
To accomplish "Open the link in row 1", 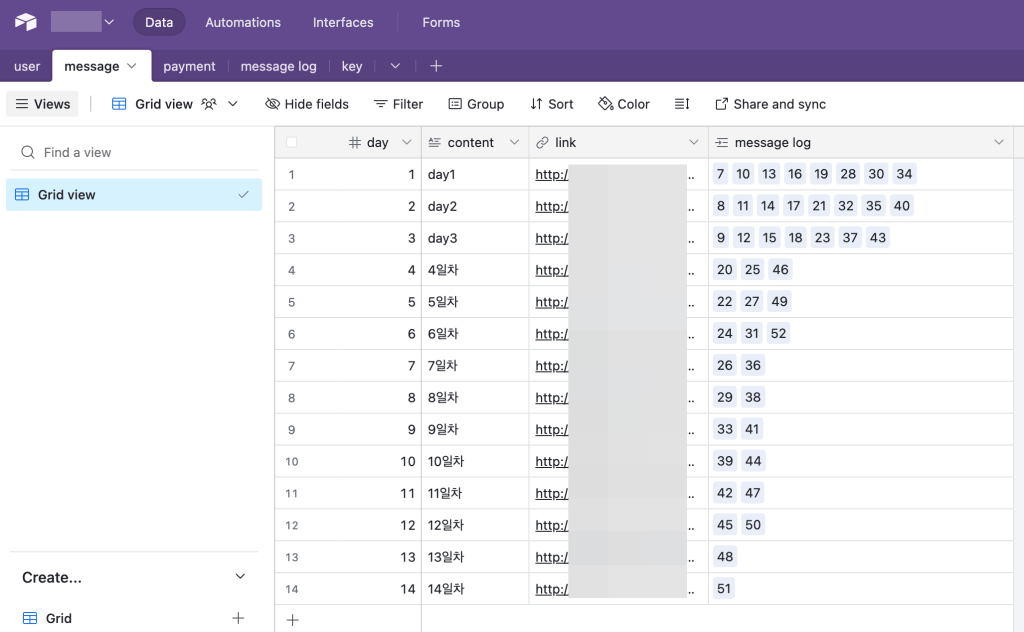I will click(x=552, y=175).
